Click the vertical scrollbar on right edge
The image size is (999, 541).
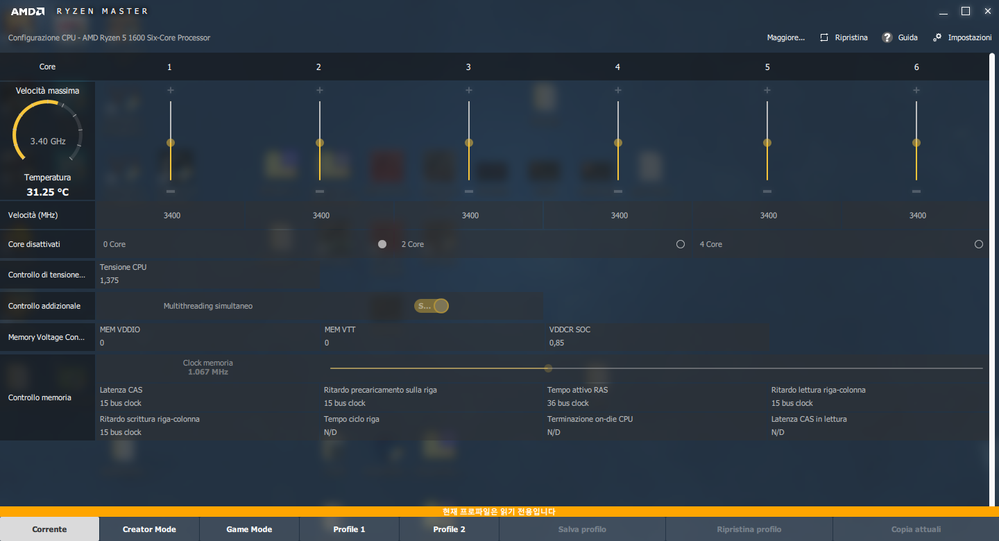click(991, 280)
